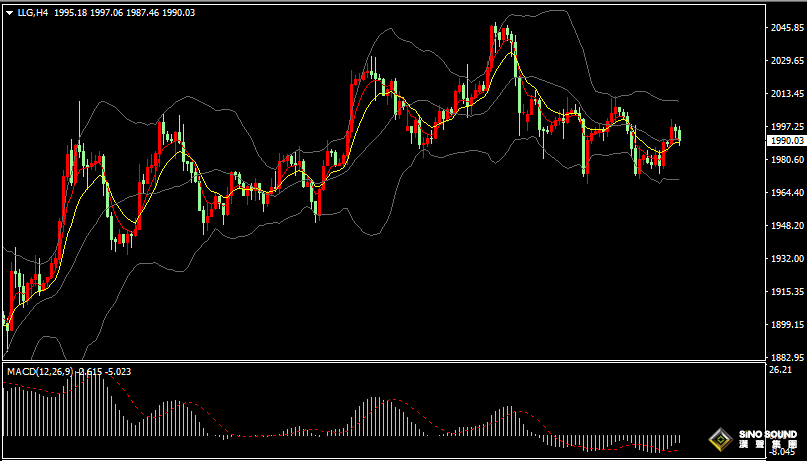Click the high price value 1997.06
This screenshot has width=807, height=461.
(x=106, y=12)
